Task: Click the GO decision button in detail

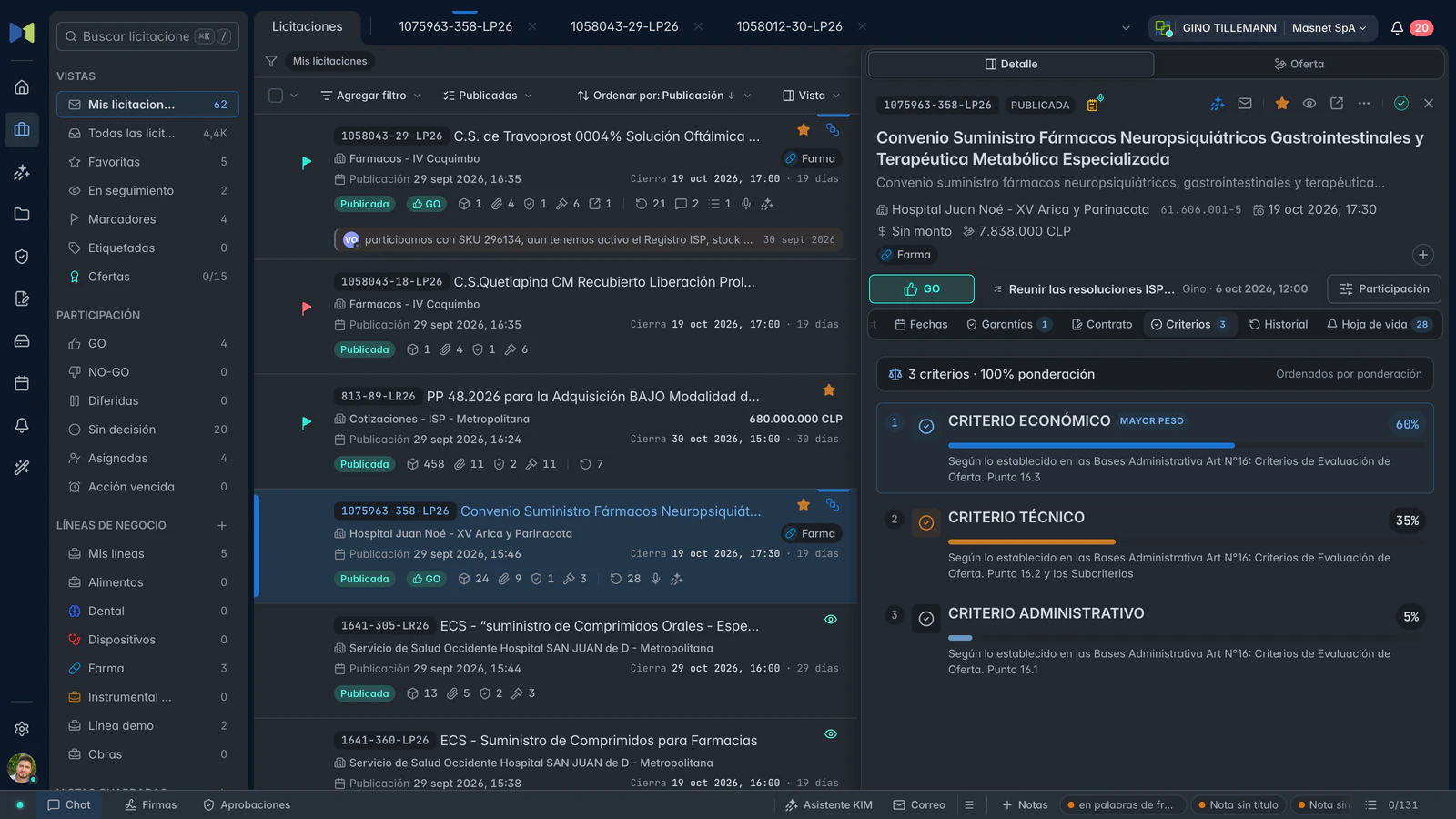Action: pos(922,288)
